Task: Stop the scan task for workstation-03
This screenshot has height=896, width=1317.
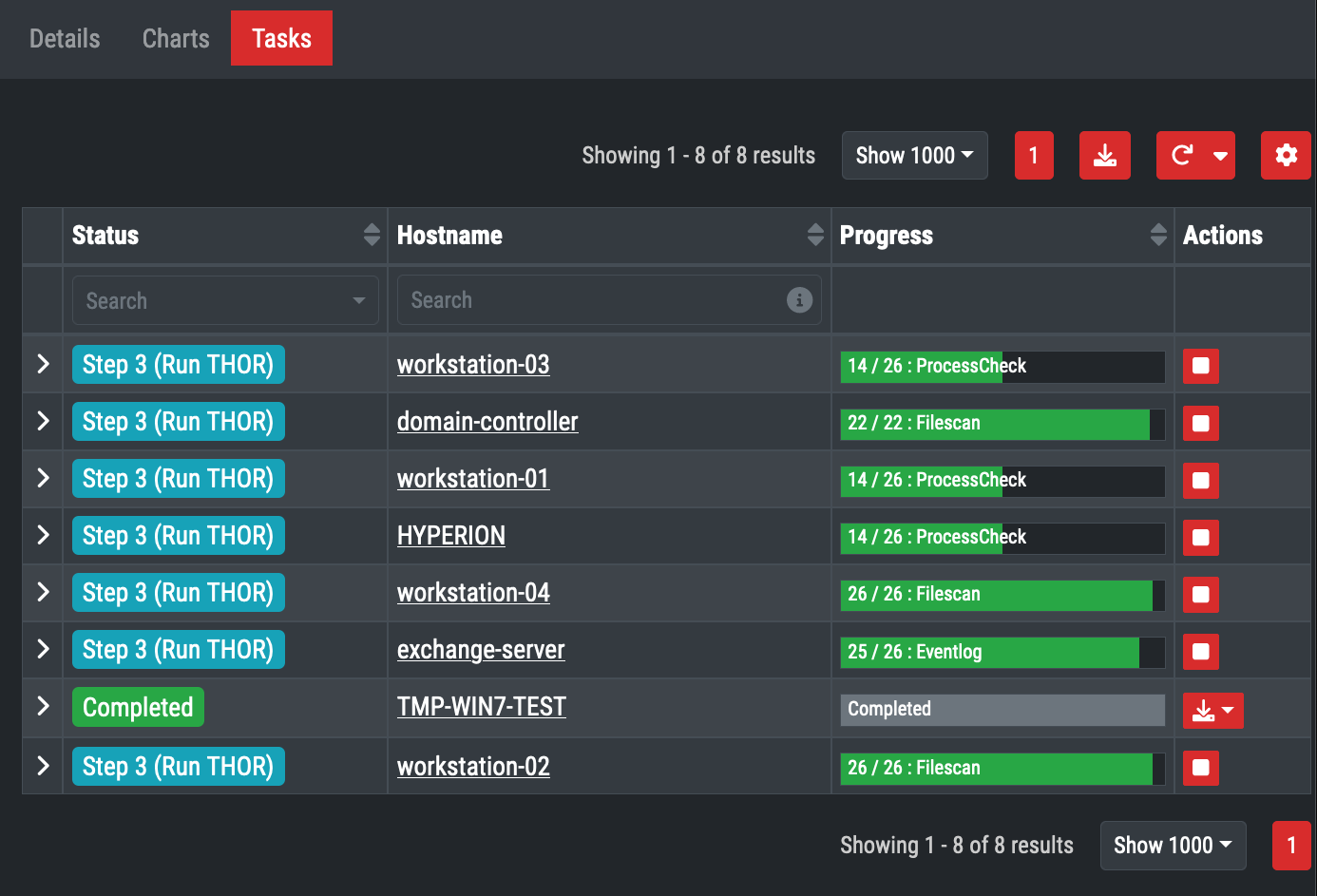Action: (1200, 366)
